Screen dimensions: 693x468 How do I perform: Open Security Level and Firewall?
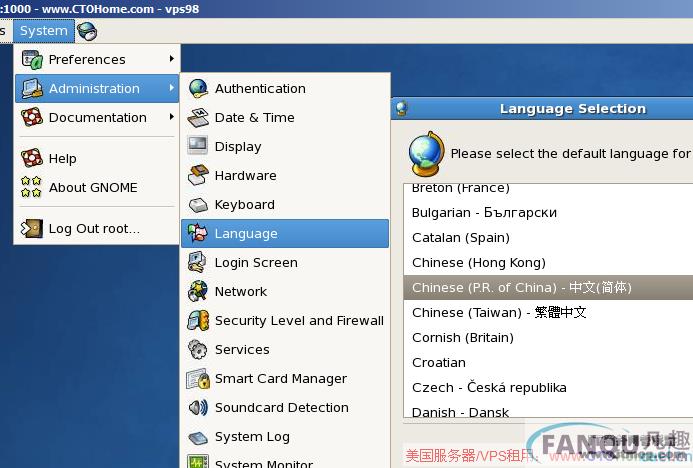coord(285,320)
